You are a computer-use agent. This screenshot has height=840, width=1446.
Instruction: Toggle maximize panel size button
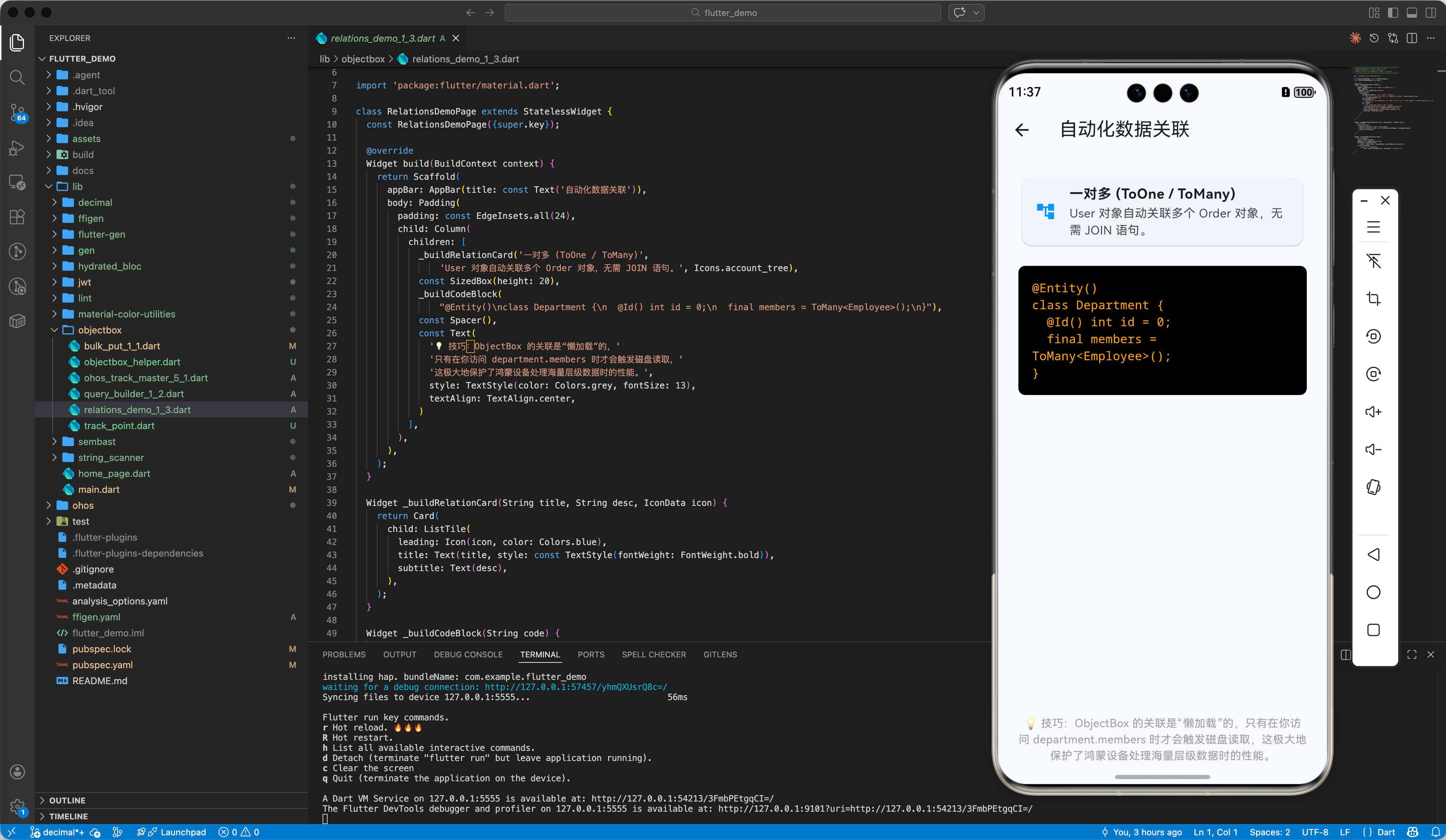point(1412,655)
